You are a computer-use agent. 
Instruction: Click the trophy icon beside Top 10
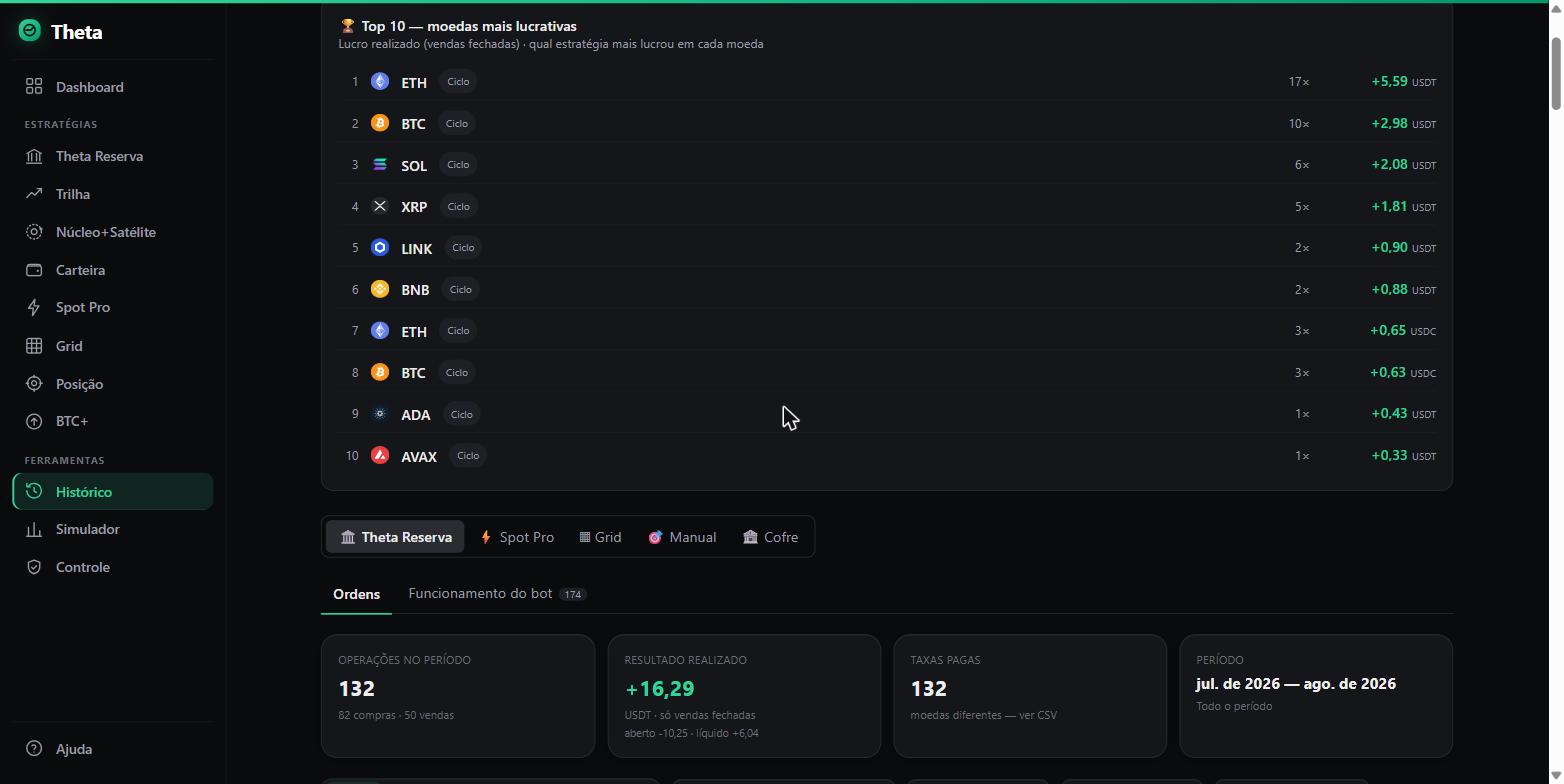[x=348, y=26]
